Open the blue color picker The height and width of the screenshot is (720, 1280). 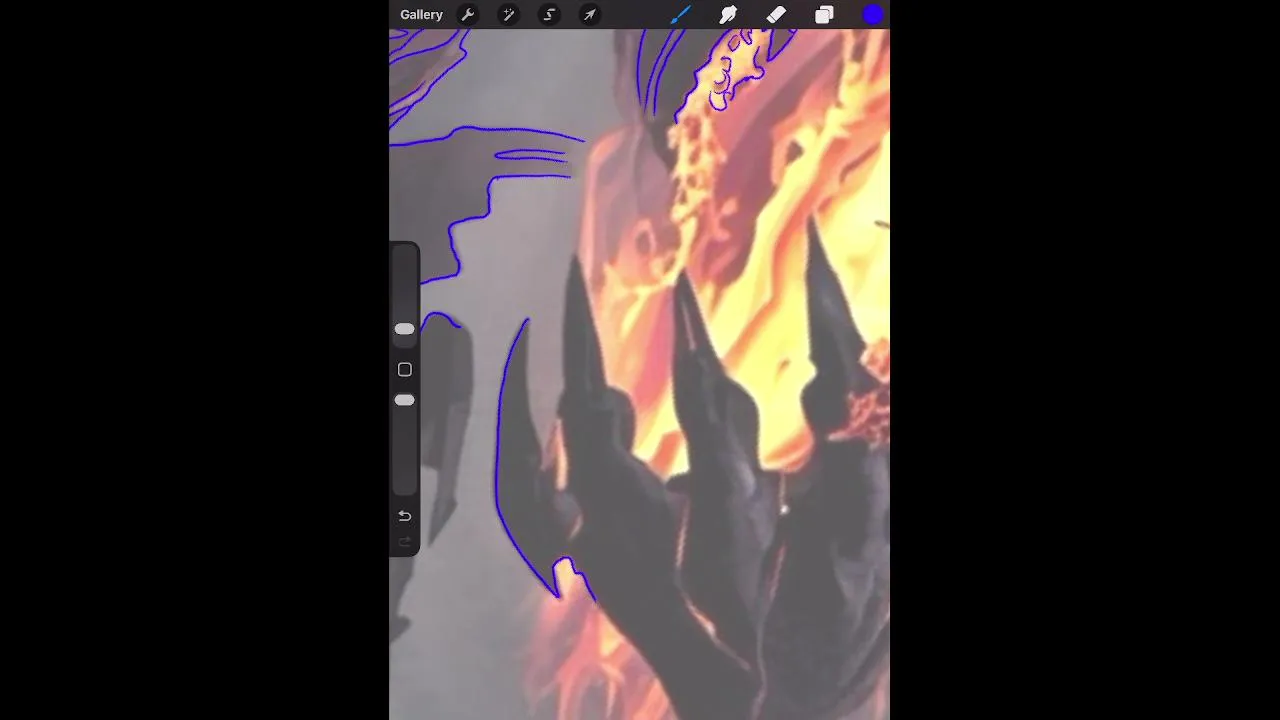[872, 15]
